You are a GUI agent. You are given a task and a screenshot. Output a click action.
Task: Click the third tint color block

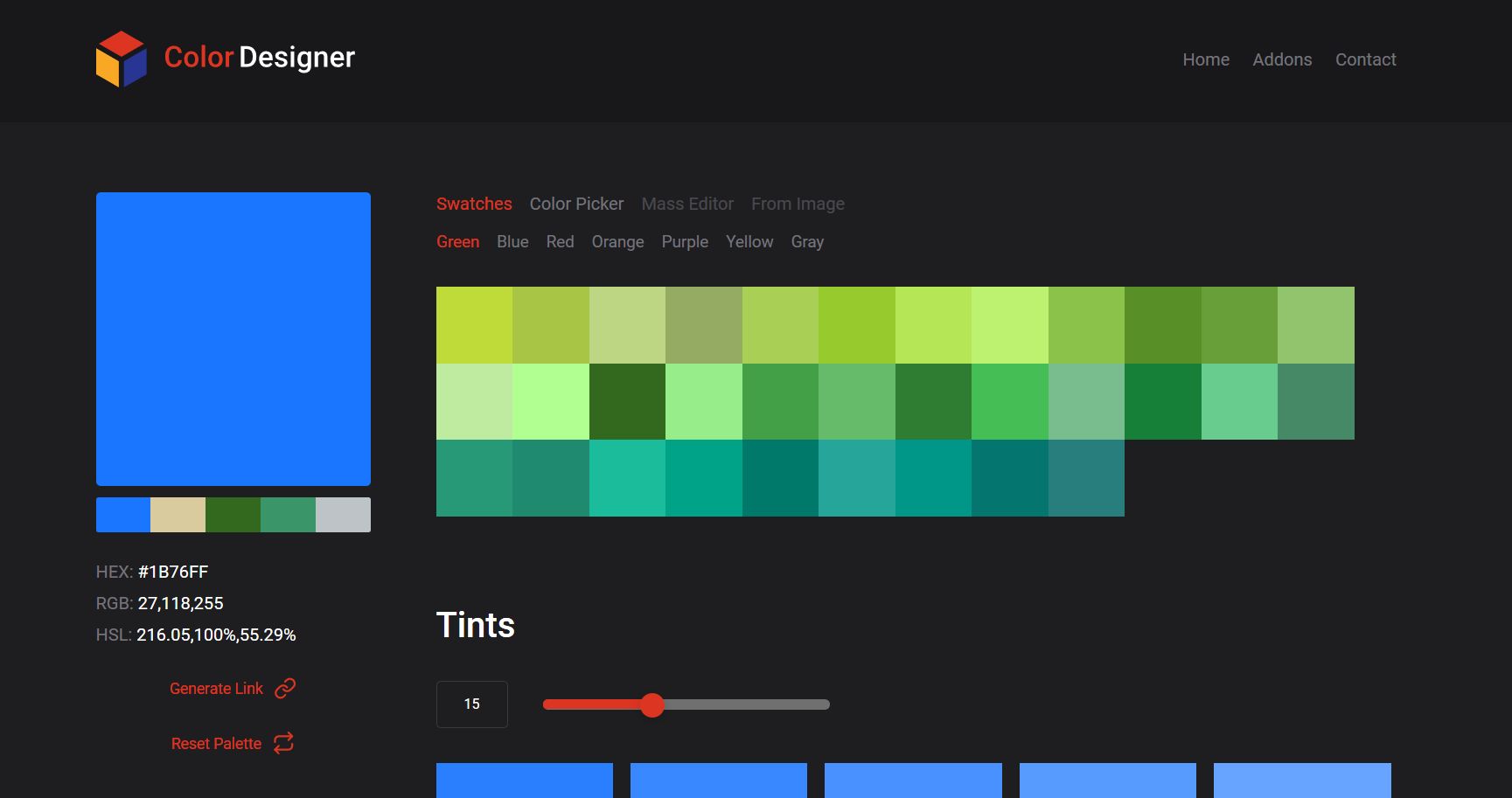pyautogui.click(x=913, y=781)
